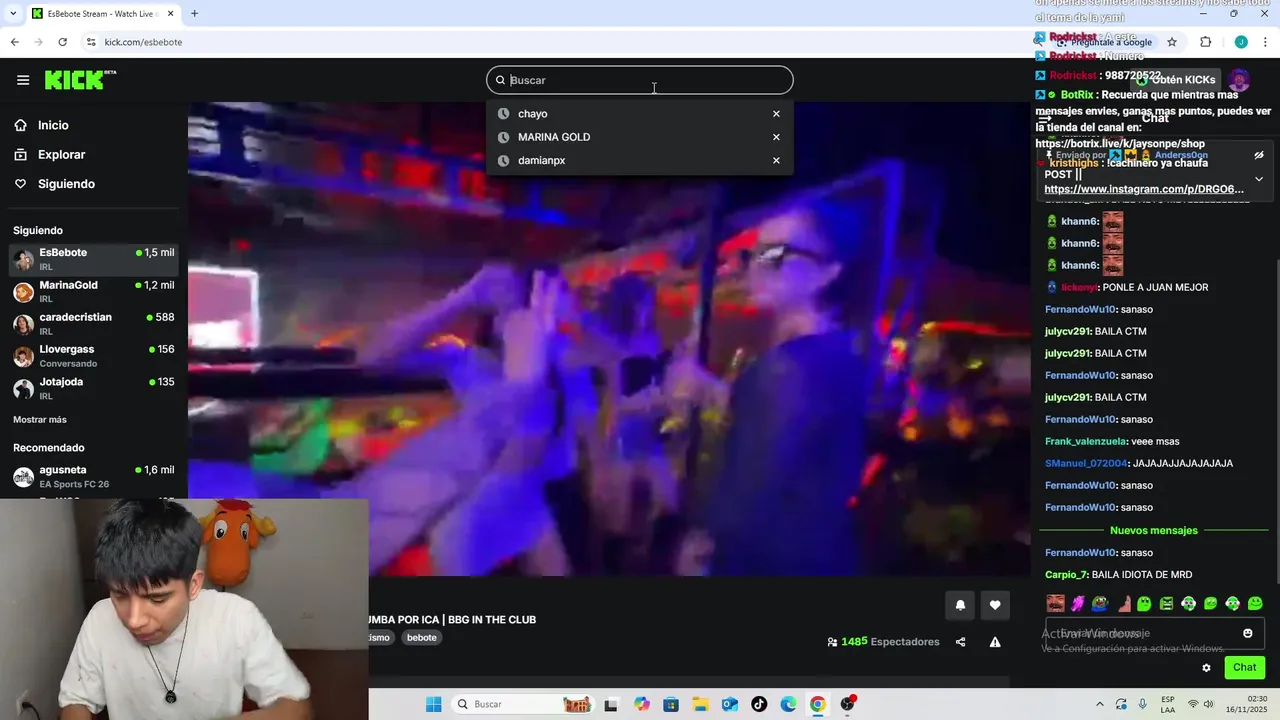Open Jotajoda channel in following list
The height and width of the screenshot is (720, 1280).
94,388
